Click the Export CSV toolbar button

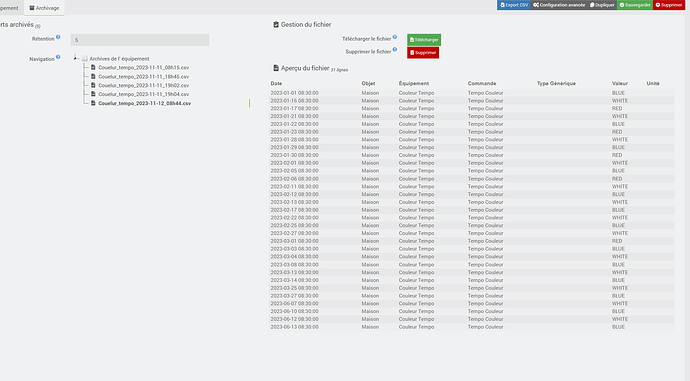point(514,5)
